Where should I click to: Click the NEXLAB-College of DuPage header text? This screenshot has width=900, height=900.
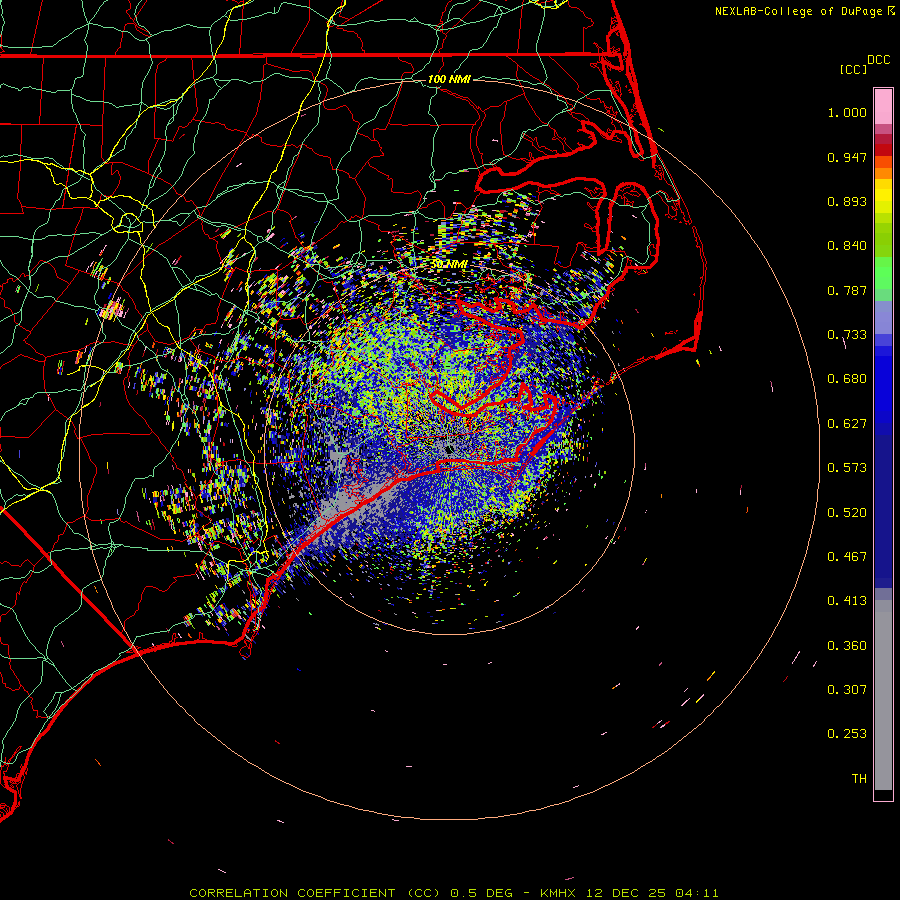click(x=798, y=11)
